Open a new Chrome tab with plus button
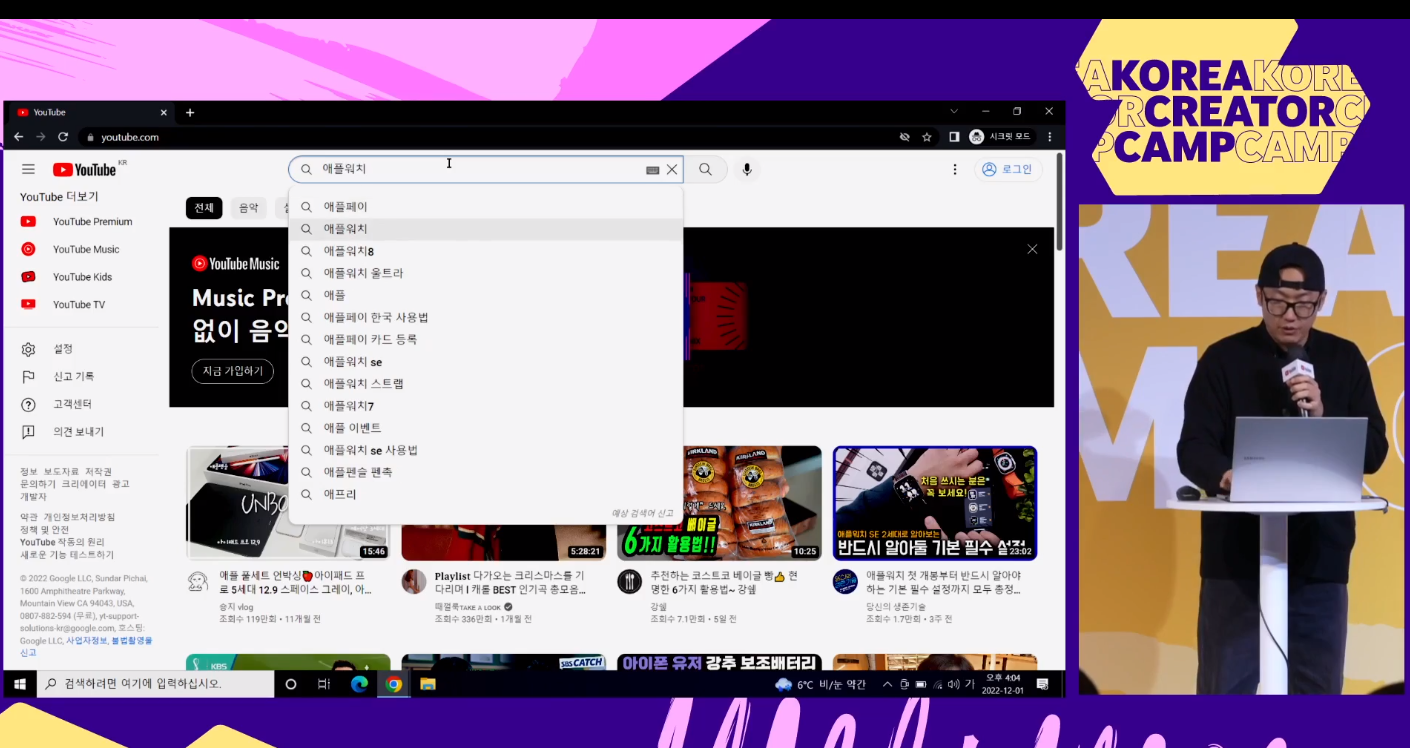This screenshot has width=1410, height=748. click(x=190, y=112)
